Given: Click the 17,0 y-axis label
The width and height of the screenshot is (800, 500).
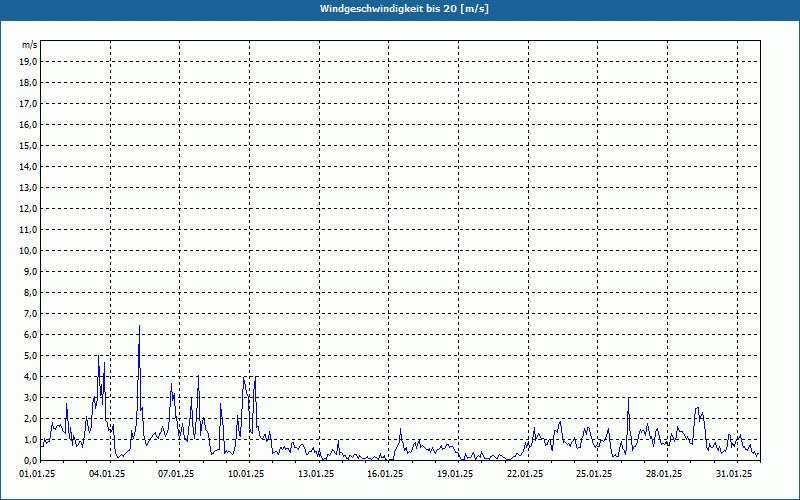Looking at the screenshot, I should (29, 104).
